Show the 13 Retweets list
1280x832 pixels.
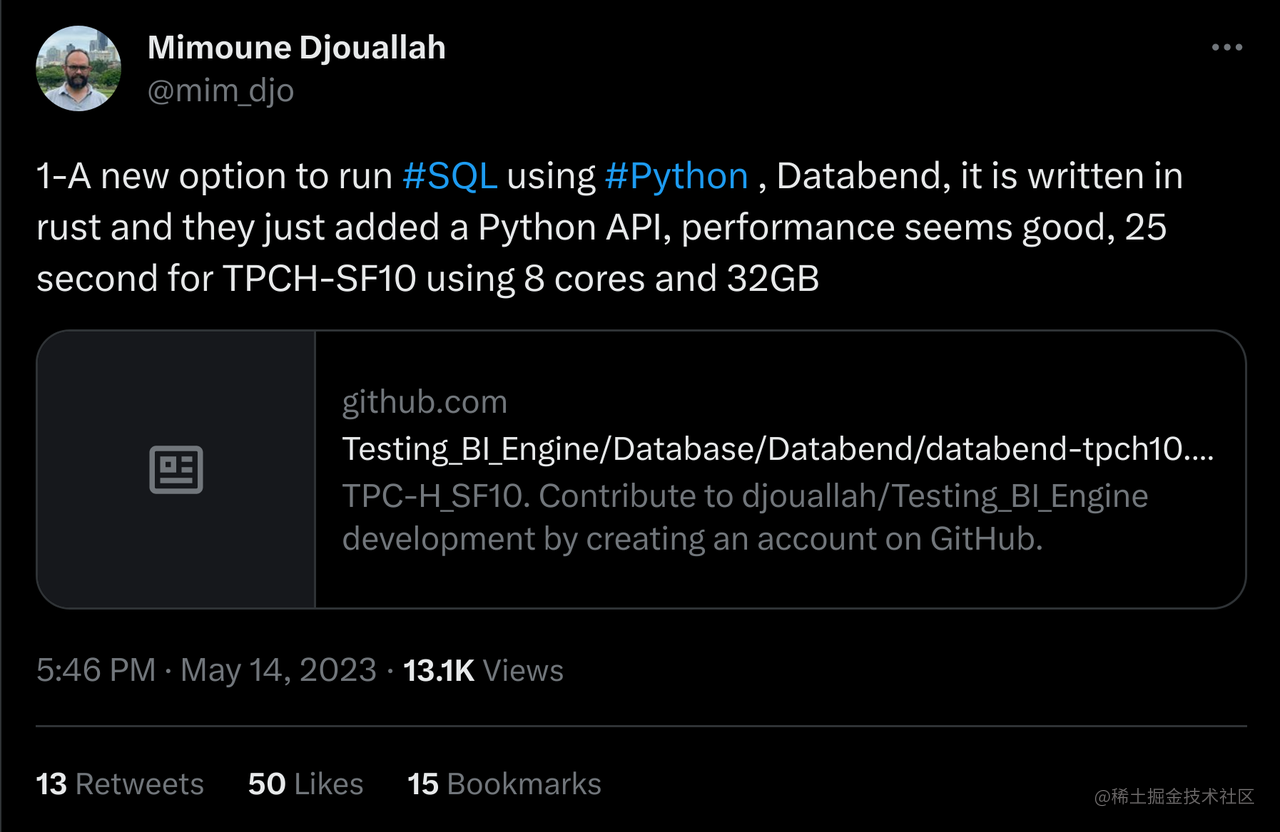point(120,784)
